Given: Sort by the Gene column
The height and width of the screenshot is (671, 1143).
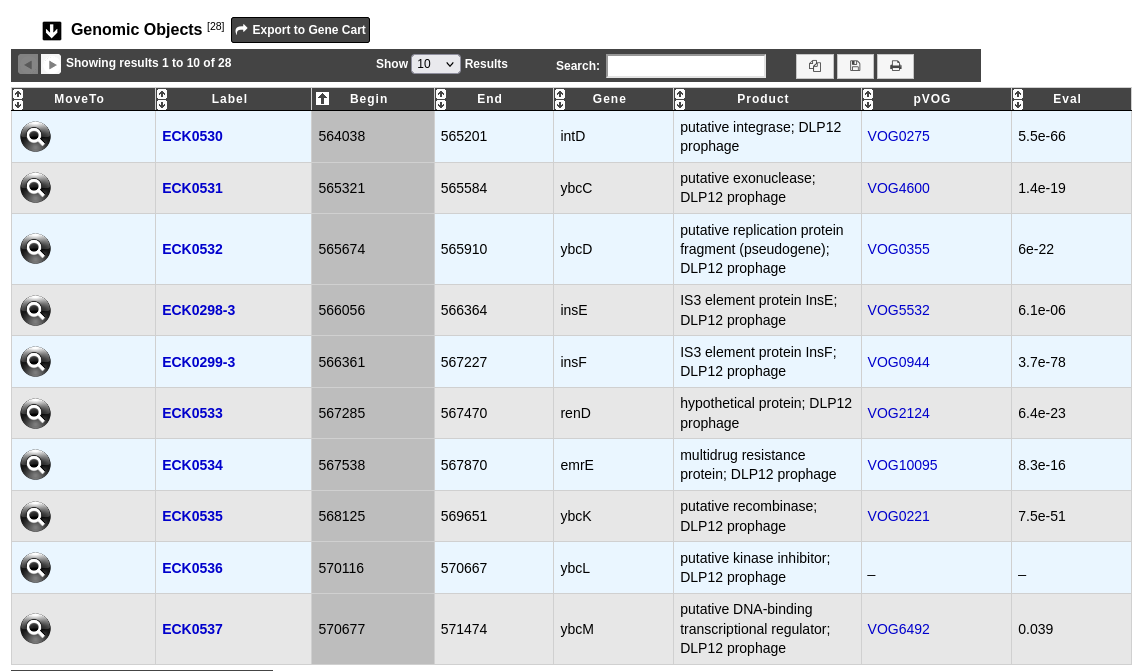Looking at the screenshot, I should pos(613,99).
